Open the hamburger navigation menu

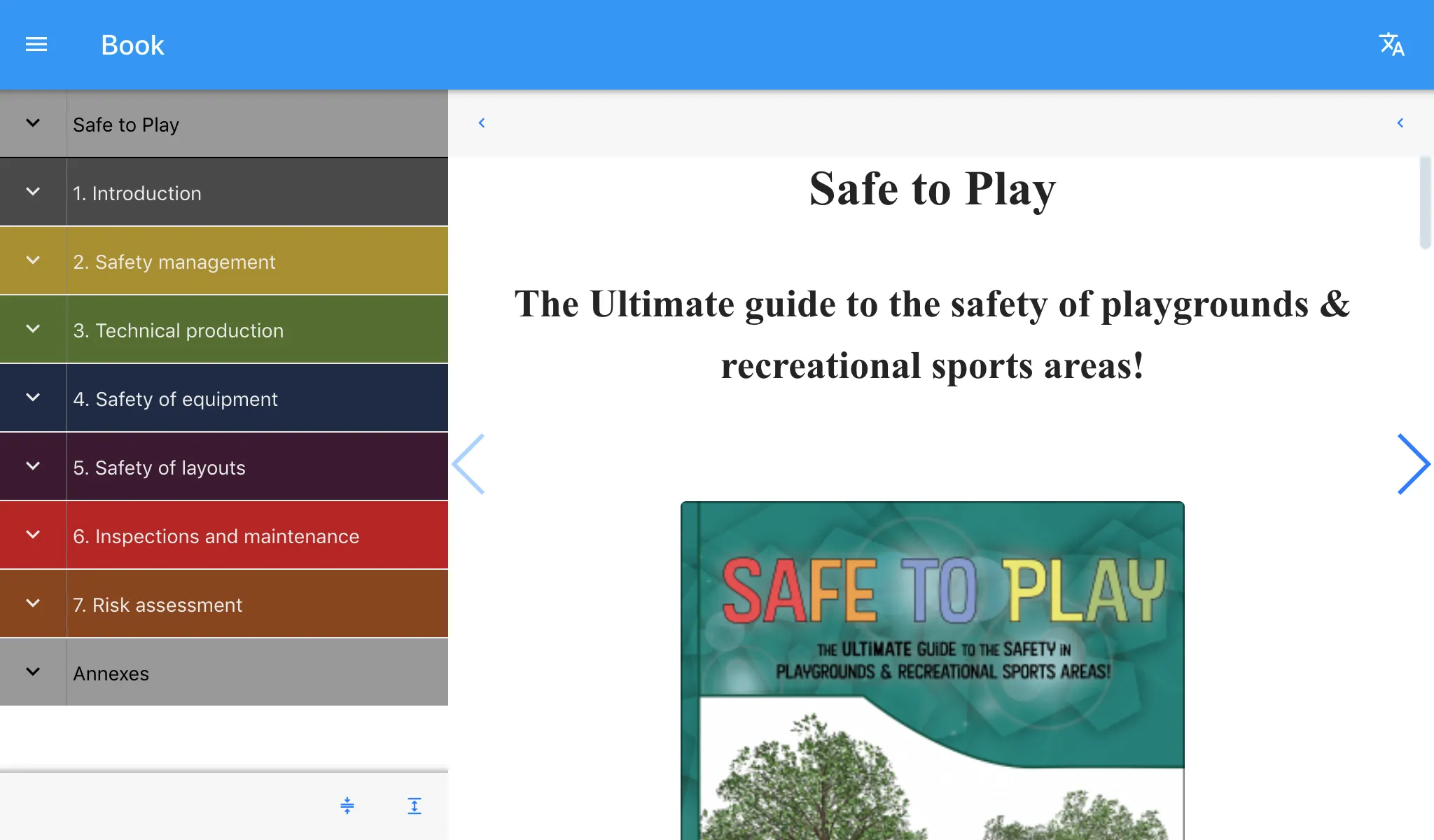[x=36, y=45]
